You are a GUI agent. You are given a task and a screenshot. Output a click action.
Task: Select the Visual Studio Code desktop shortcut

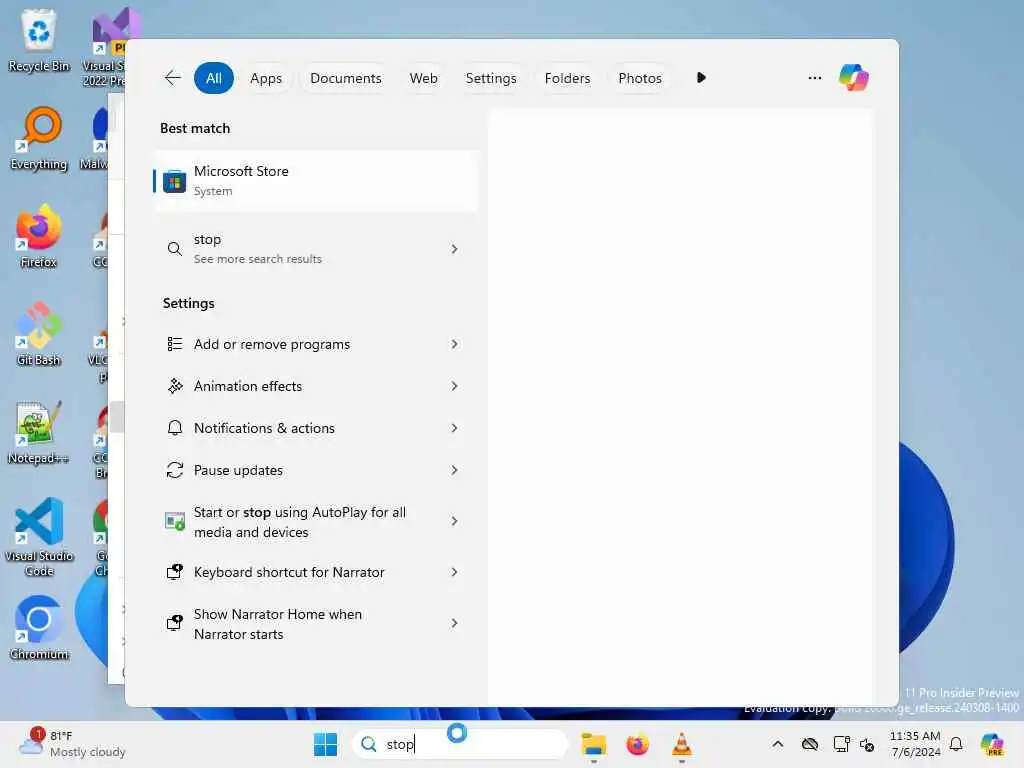tap(39, 537)
